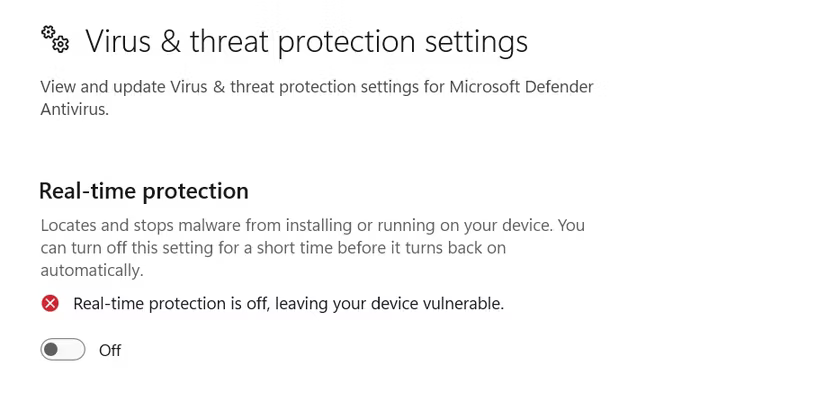Image resolution: width=825 pixels, height=417 pixels.
Task: Click the "Real-time protection is off" warning message
Action: click(x=288, y=303)
